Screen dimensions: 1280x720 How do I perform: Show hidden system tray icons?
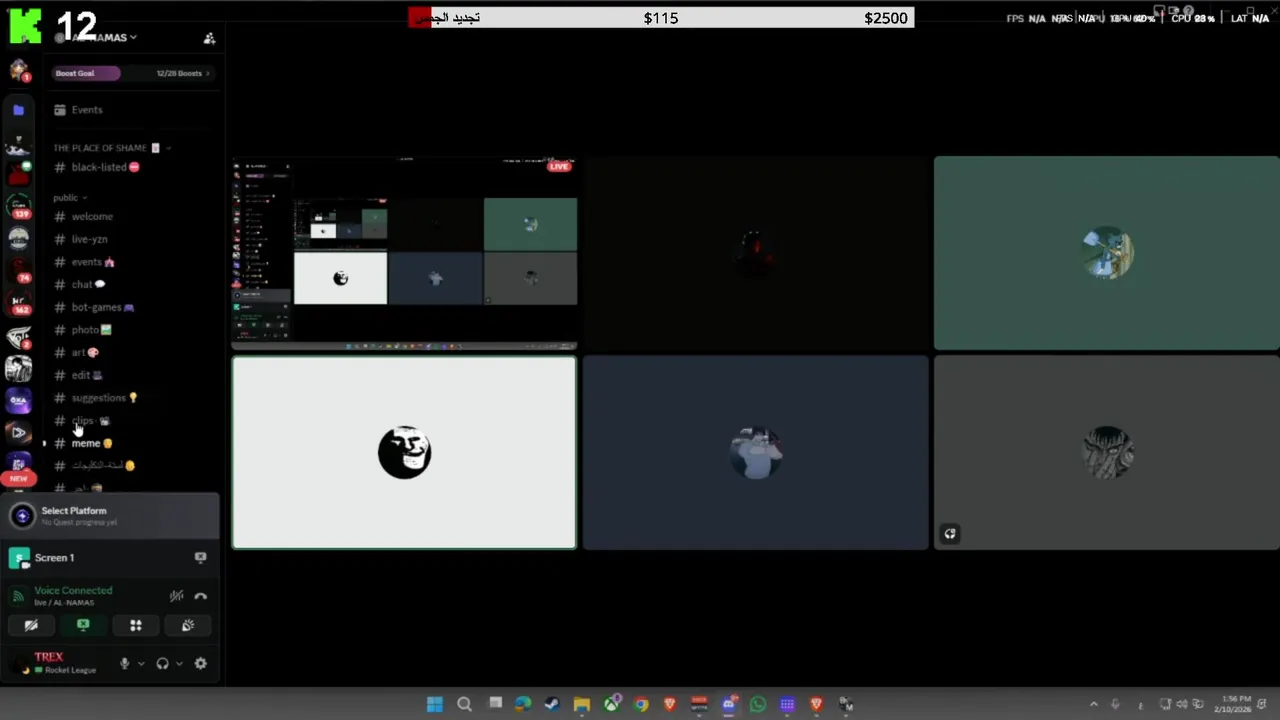click(x=1093, y=705)
